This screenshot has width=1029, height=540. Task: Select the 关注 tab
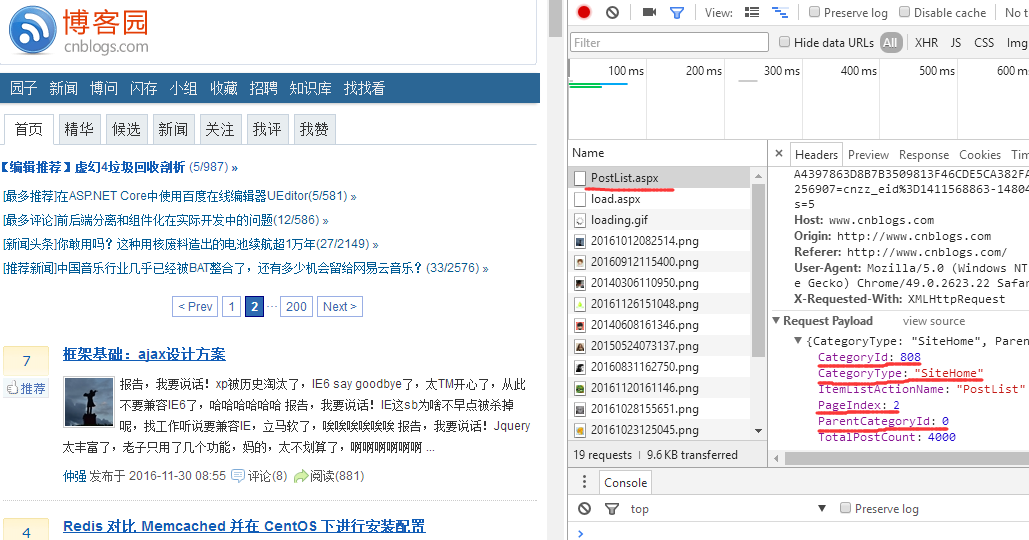tap(220, 129)
